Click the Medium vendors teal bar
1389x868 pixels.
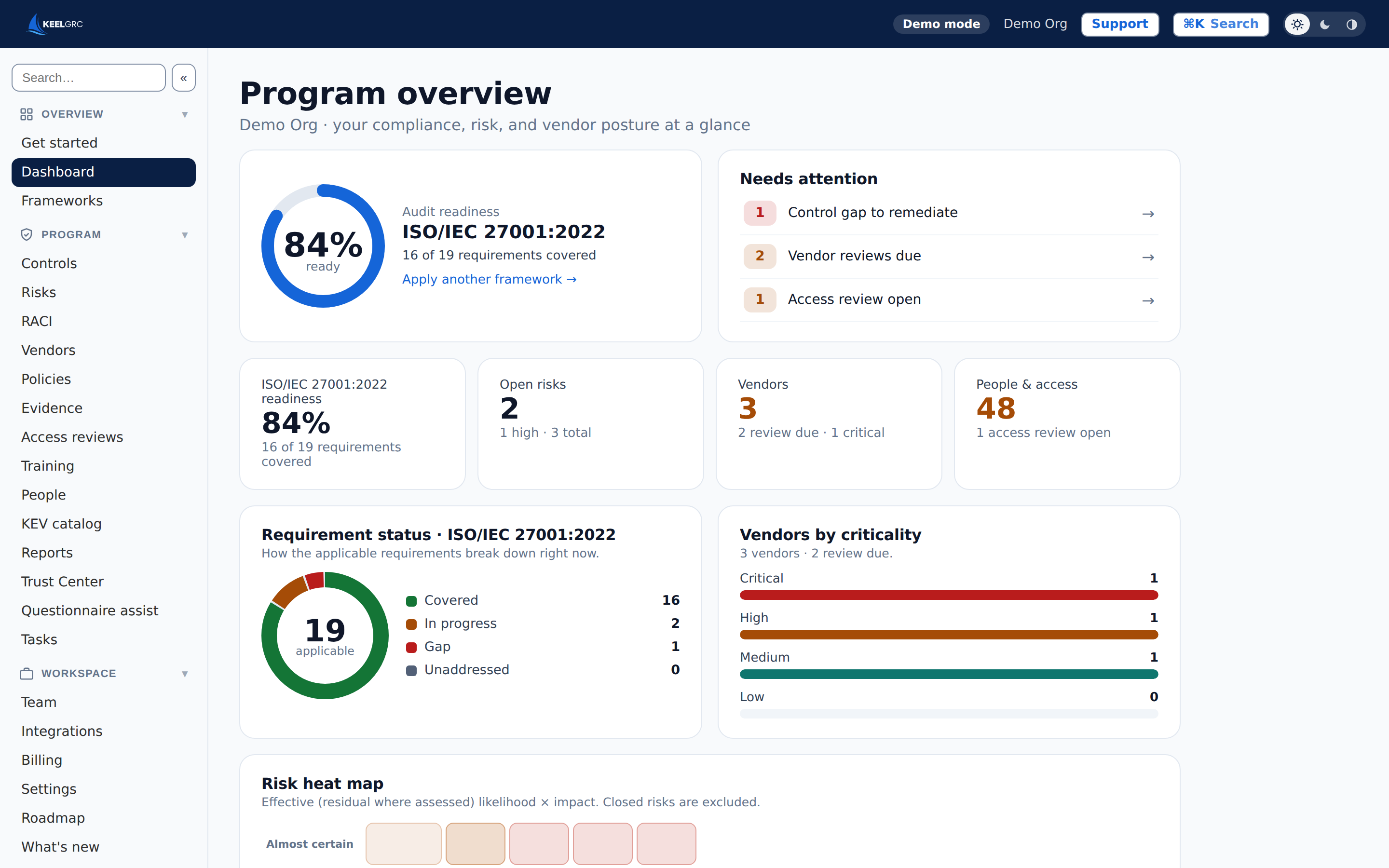pyautogui.click(x=949, y=674)
